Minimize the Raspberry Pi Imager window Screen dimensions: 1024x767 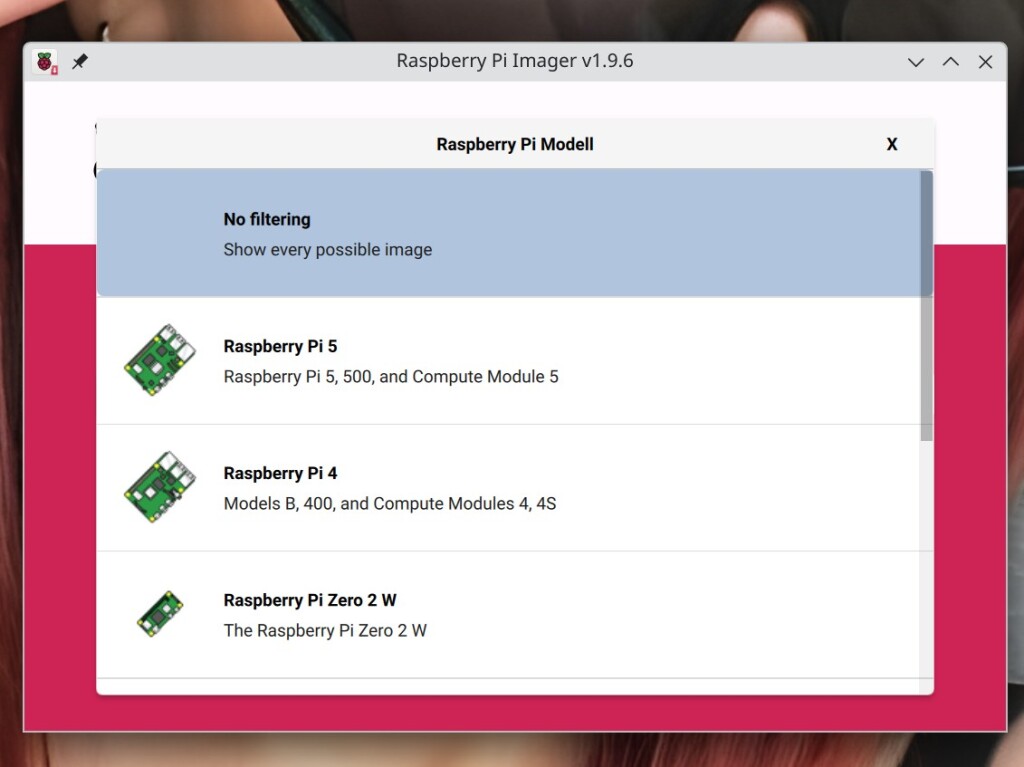pyautogui.click(x=916, y=62)
